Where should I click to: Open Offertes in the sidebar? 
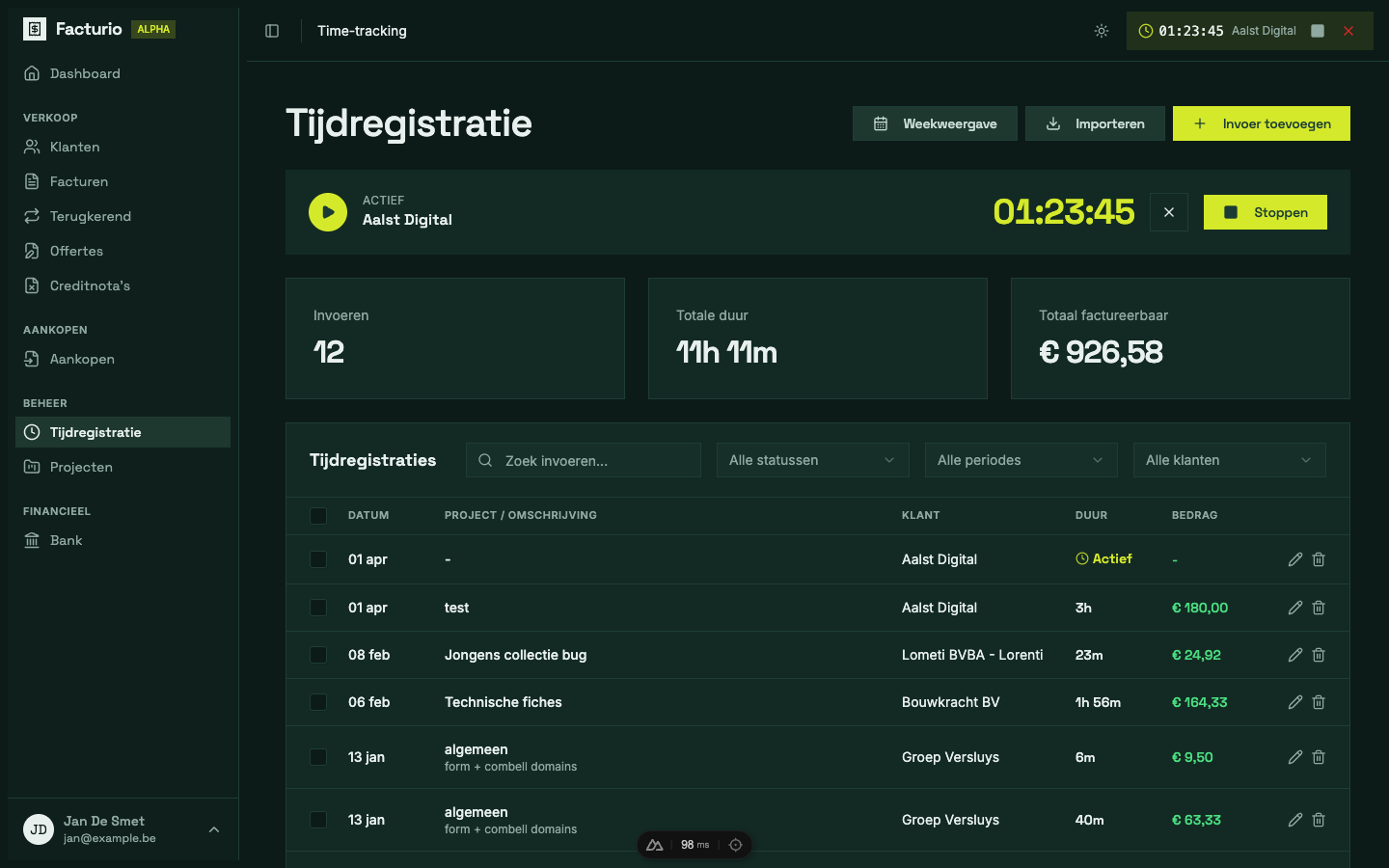coord(123,251)
